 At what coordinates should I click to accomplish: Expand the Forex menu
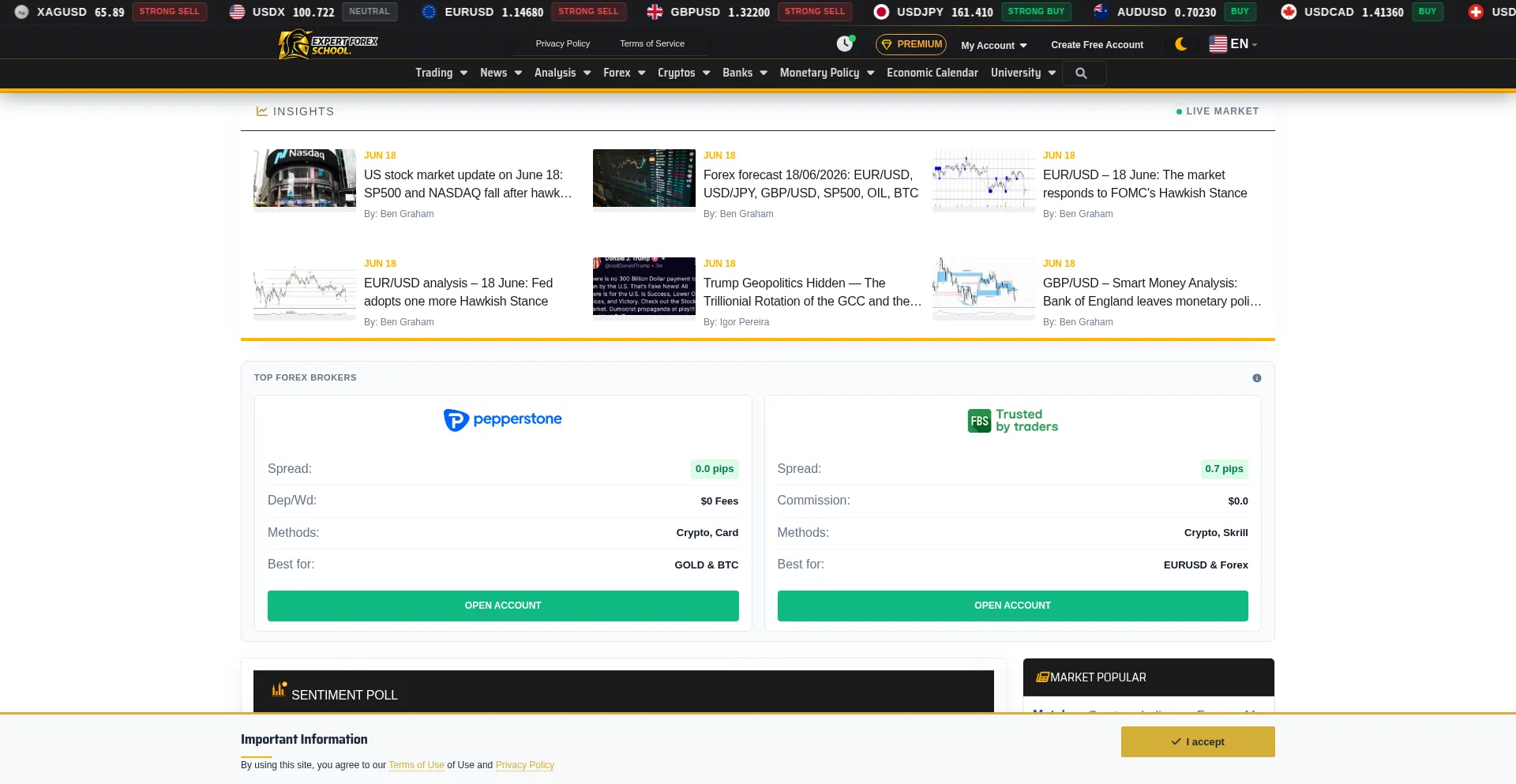point(624,73)
